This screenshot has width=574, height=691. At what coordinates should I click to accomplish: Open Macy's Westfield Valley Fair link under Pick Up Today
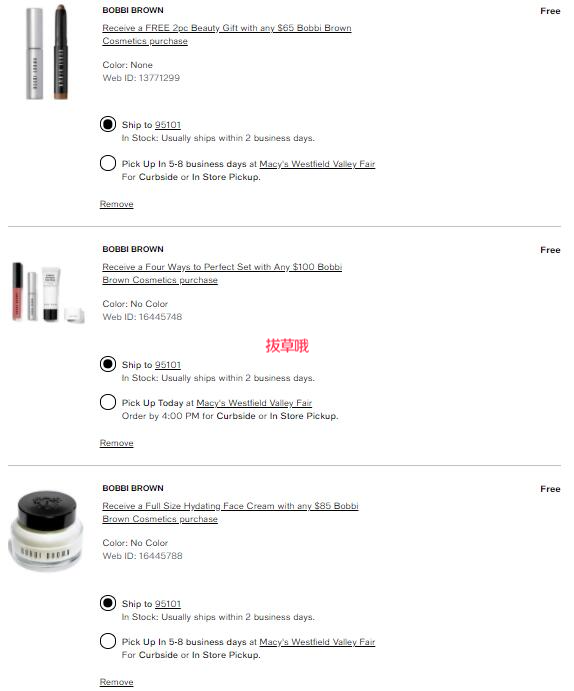pyautogui.click(x=254, y=403)
